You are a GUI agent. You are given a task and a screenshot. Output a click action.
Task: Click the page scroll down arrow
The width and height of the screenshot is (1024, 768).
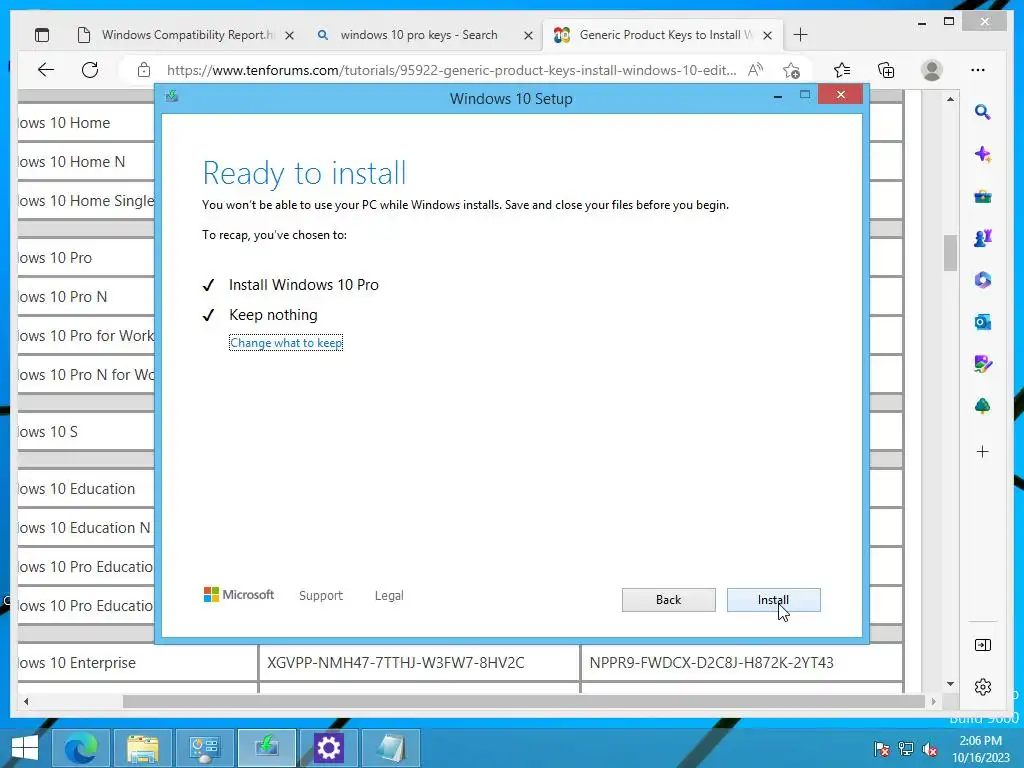tap(951, 684)
